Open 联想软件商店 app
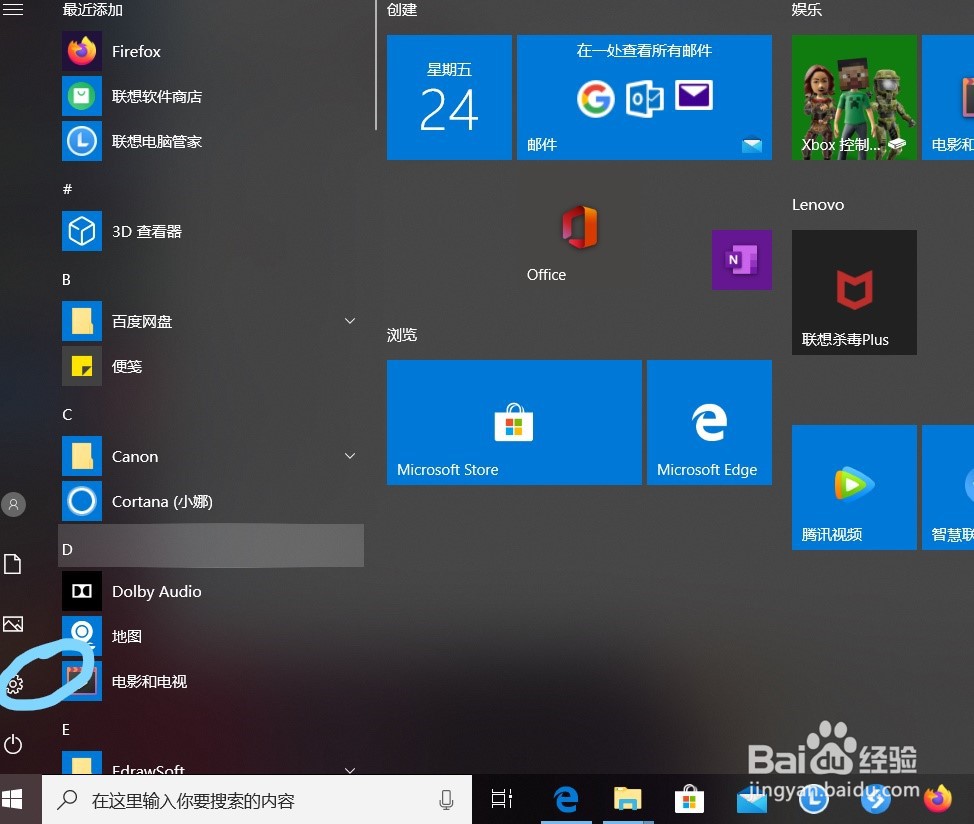Image resolution: width=974 pixels, height=824 pixels. coord(211,96)
